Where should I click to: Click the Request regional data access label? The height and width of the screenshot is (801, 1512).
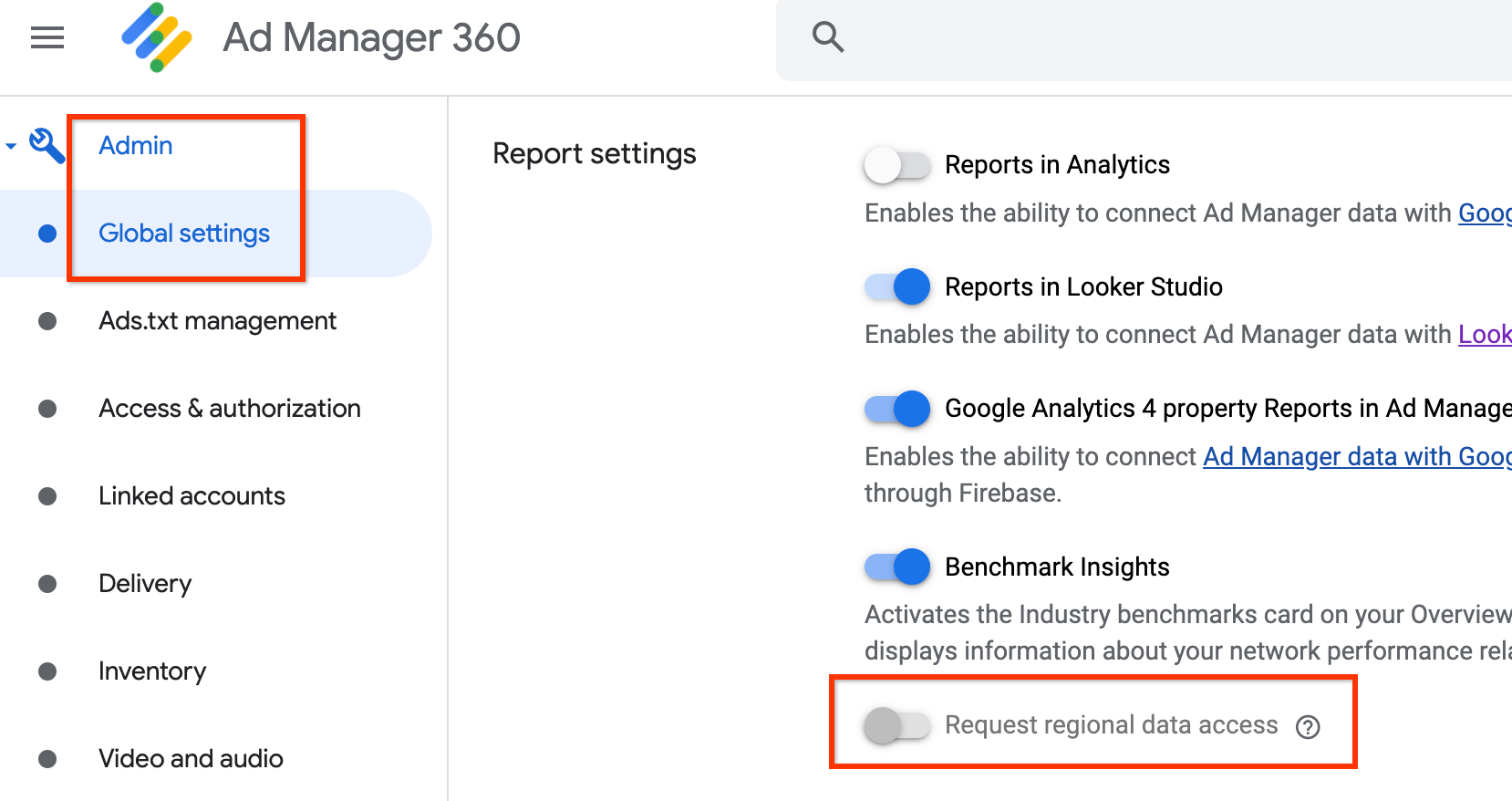1112,725
